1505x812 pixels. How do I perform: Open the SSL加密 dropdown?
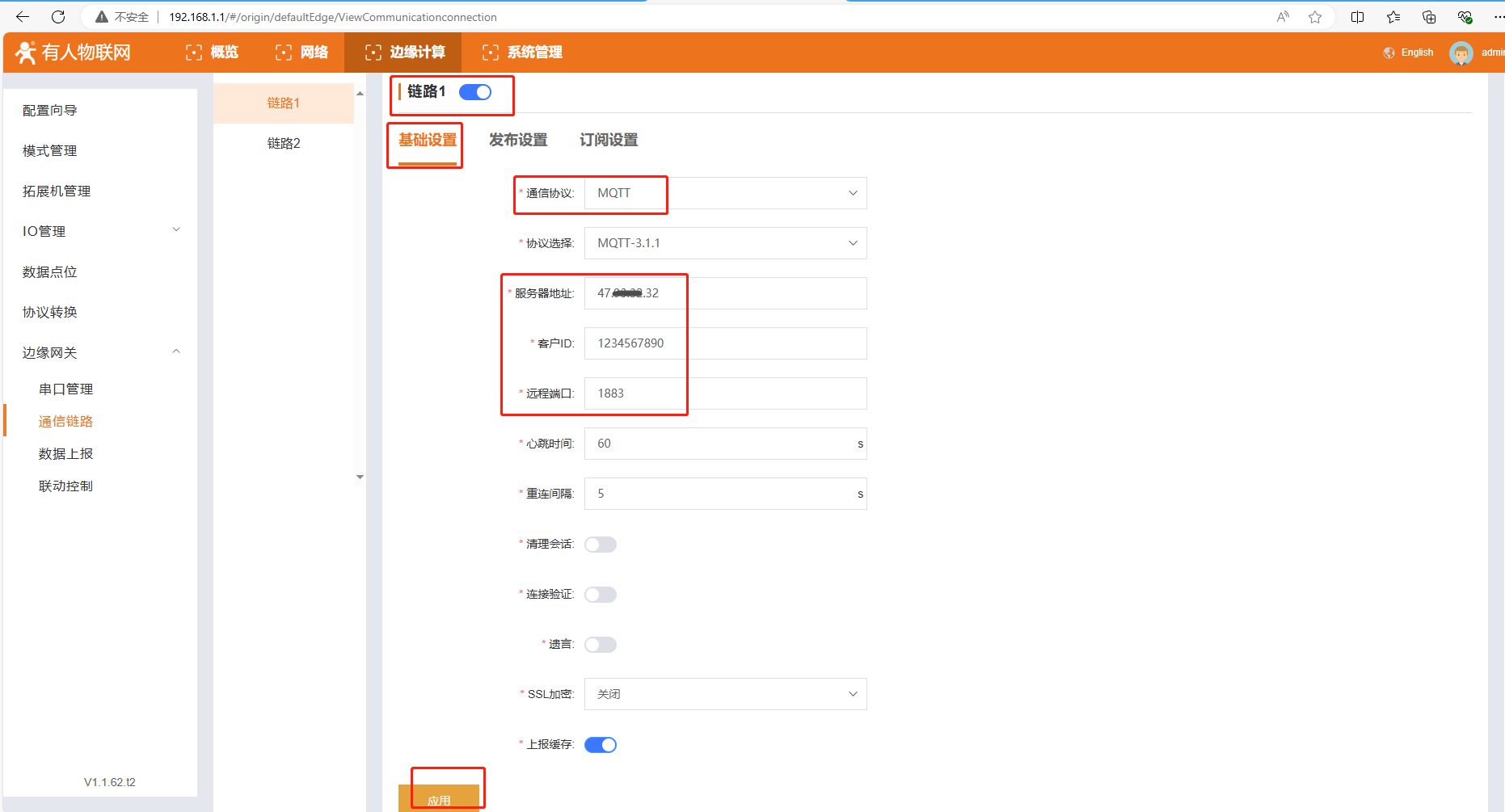(725, 694)
